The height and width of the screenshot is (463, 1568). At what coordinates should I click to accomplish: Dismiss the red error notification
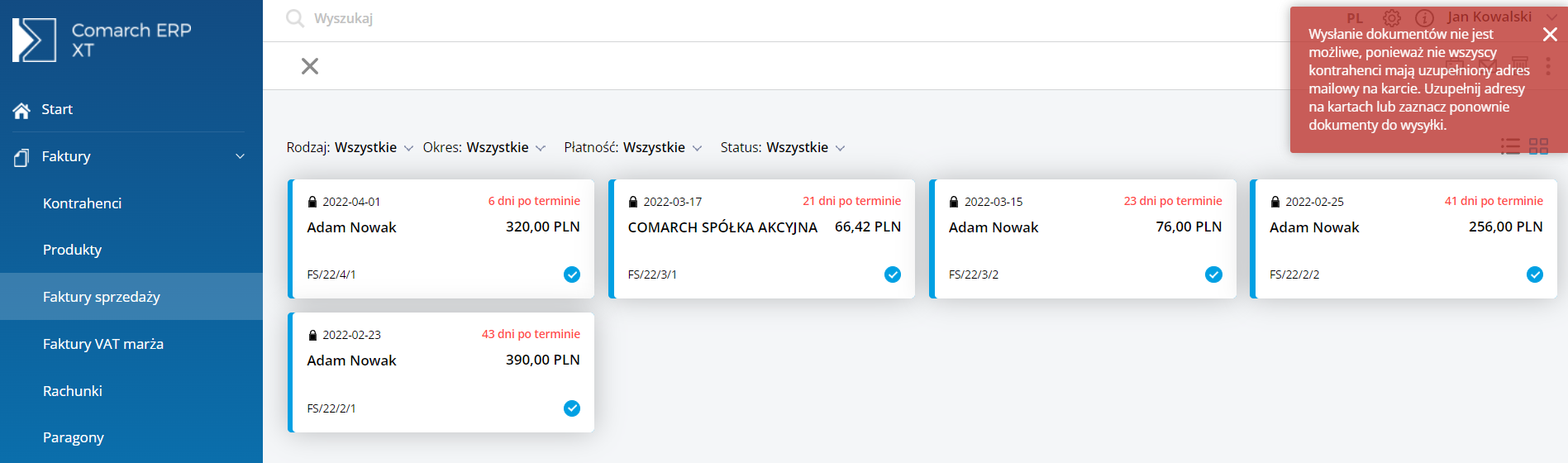click(x=1550, y=34)
